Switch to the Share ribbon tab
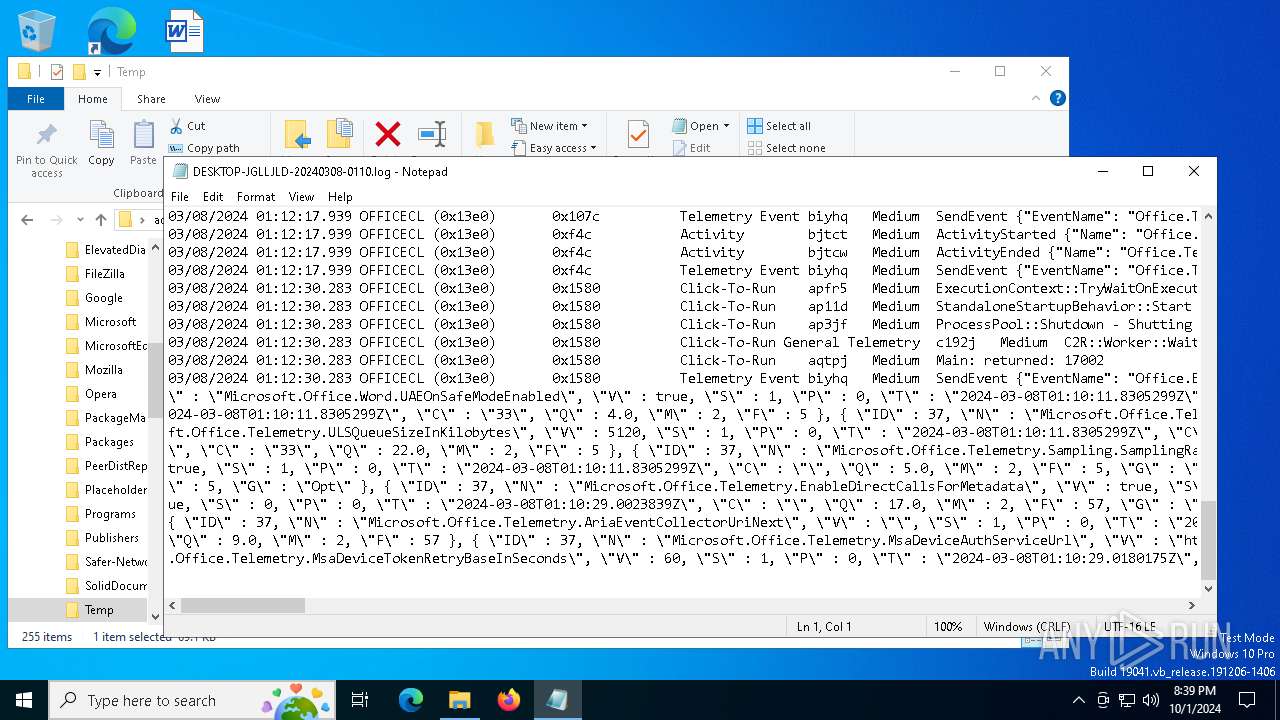 151,99
